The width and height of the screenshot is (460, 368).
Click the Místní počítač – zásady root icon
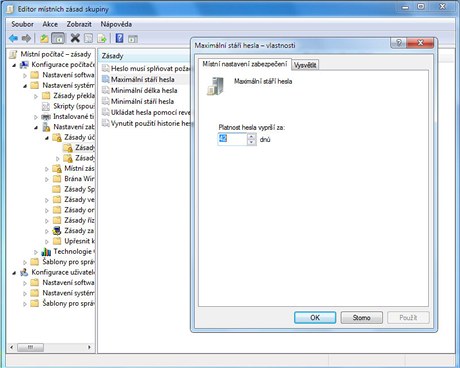coord(13,54)
